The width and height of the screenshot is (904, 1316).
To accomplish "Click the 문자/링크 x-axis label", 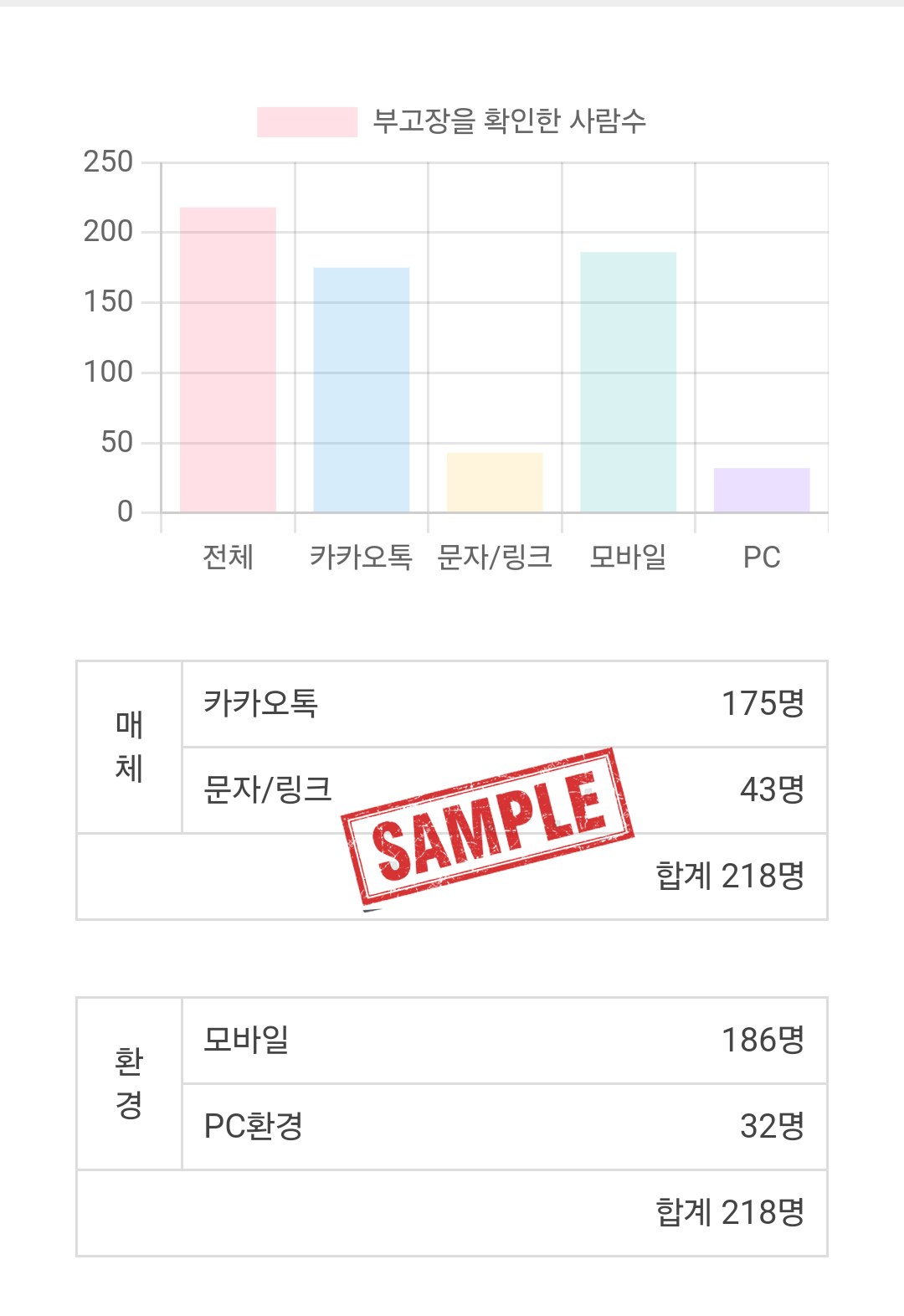I will pyautogui.click(x=495, y=557).
